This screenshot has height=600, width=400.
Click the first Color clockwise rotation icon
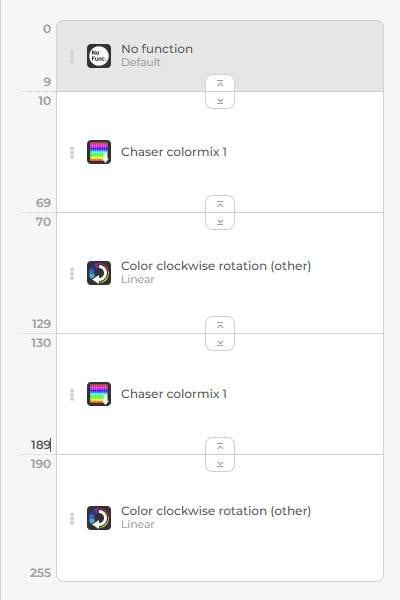(99, 273)
